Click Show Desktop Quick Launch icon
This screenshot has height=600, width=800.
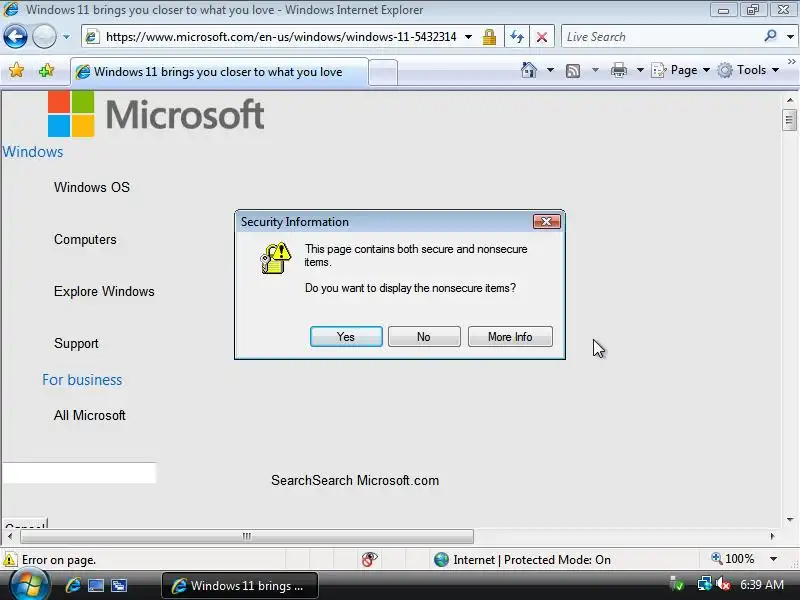coord(96,586)
